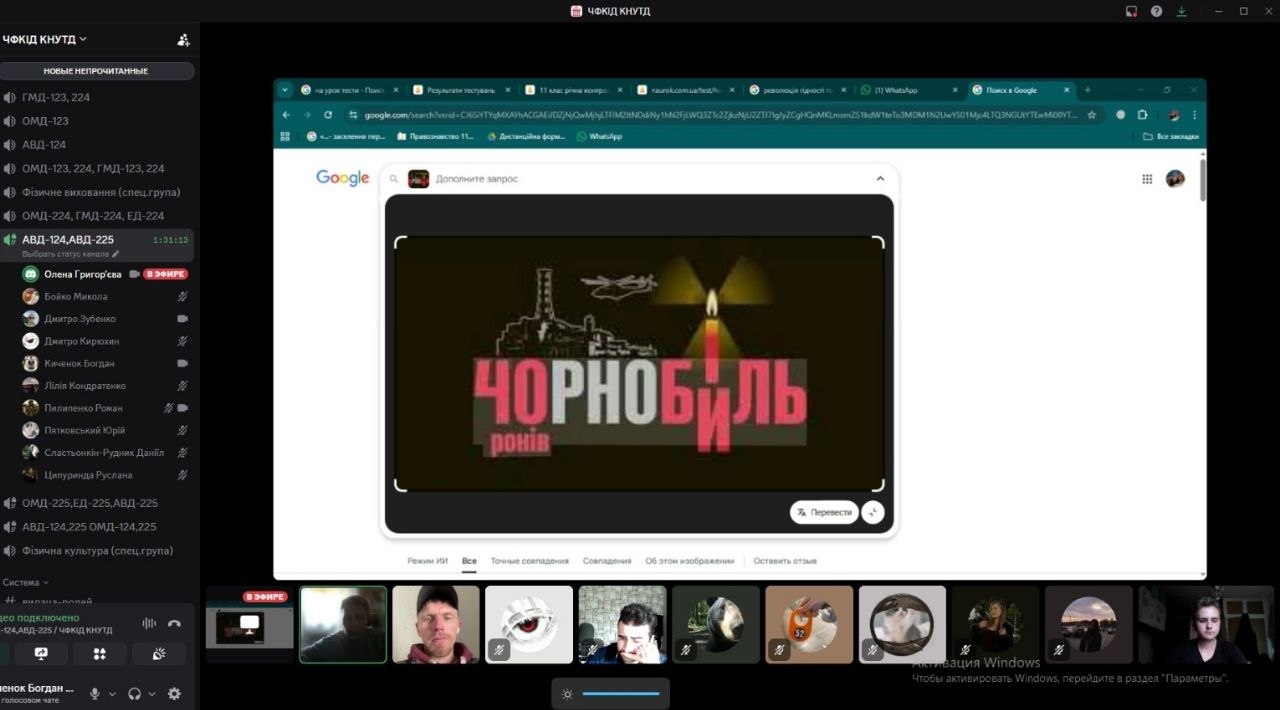Toggle microphone mute

[x=95, y=694]
